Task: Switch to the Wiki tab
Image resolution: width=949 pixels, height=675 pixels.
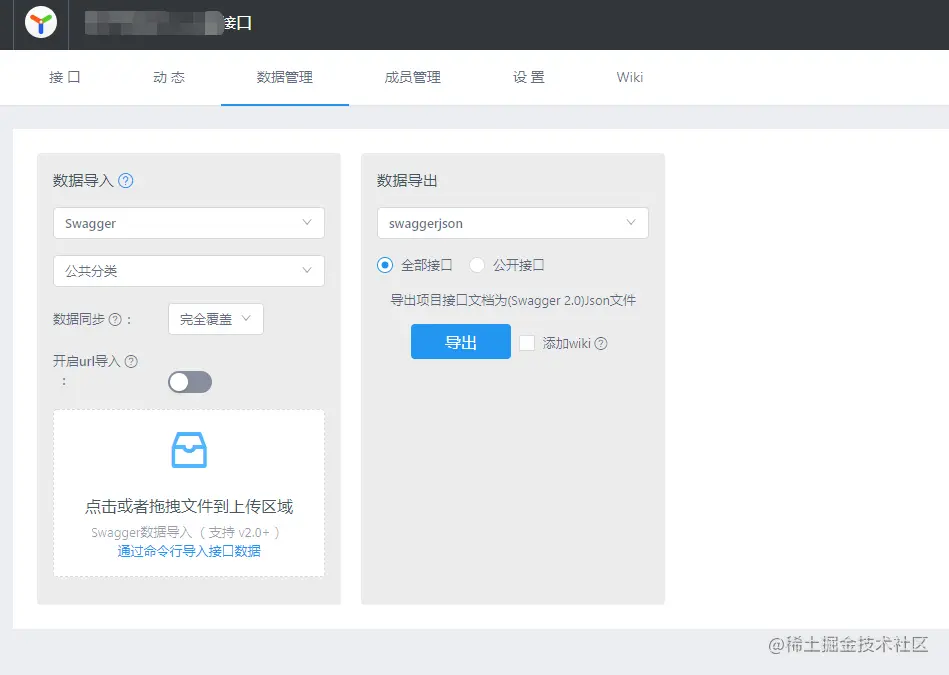Action: click(x=629, y=77)
